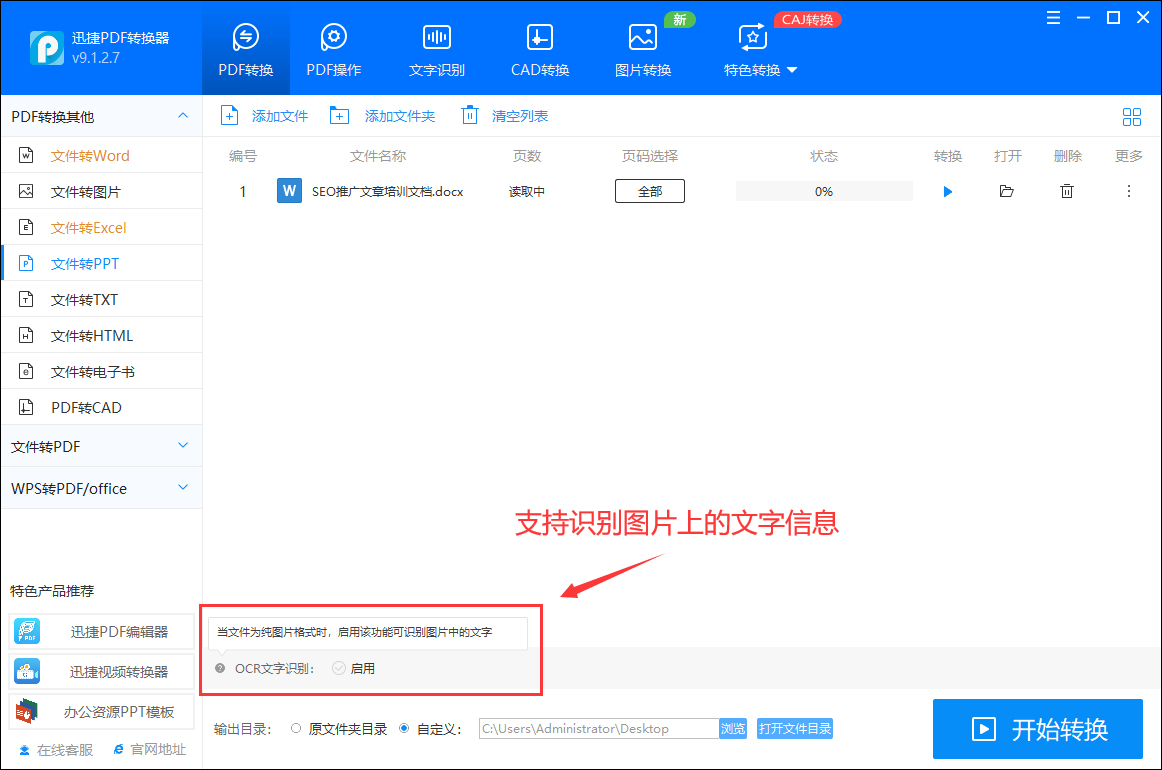Viewport: 1162px width, 770px height.
Task: Collapse the PDF转换其他 section
Action: [100, 116]
